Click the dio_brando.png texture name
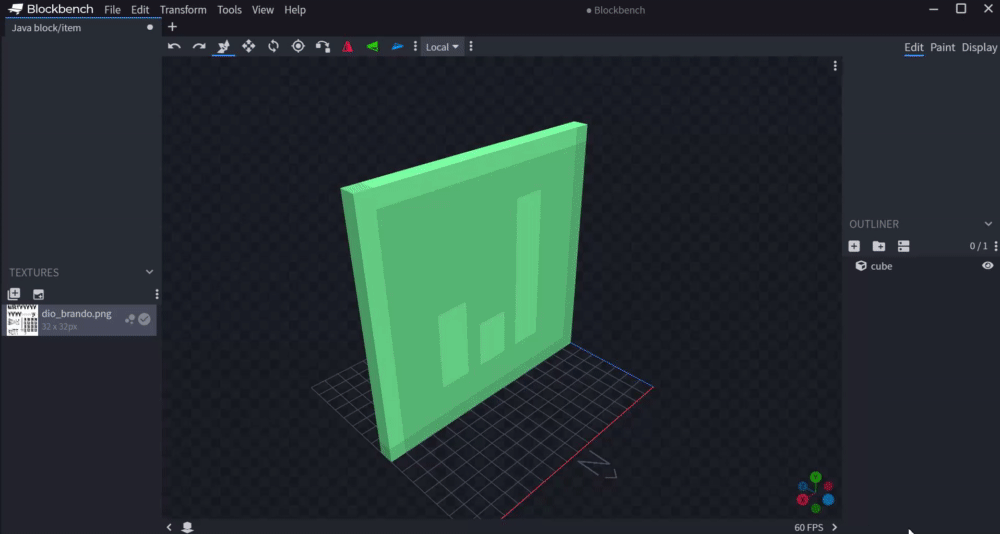Viewport: 1000px width, 534px height. (x=77, y=314)
